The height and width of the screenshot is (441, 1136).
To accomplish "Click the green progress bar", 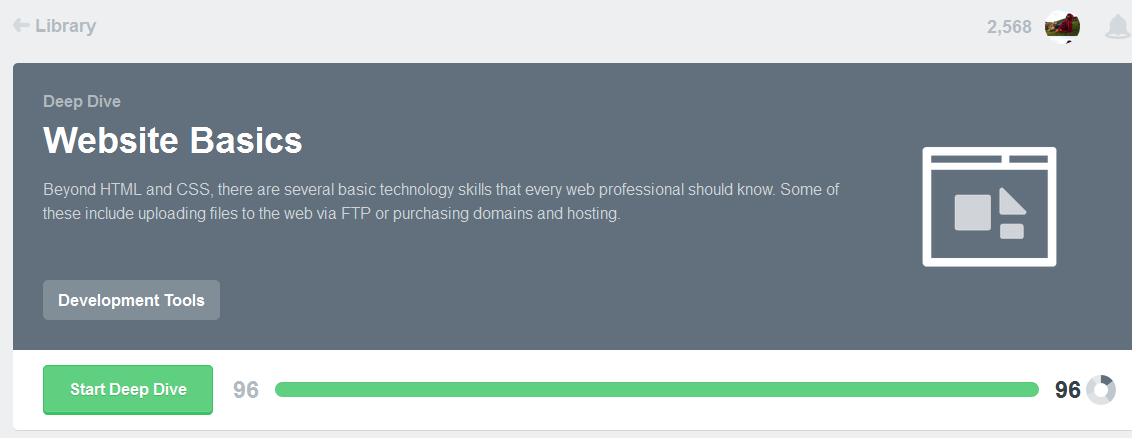I will [656, 390].
